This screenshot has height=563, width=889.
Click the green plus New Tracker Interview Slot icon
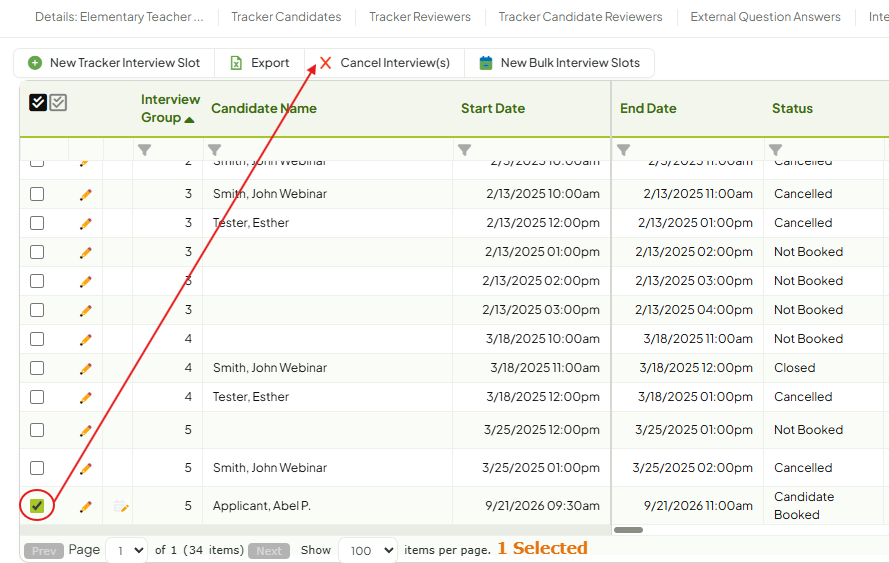pyautogui.click(x=35, y=63)
